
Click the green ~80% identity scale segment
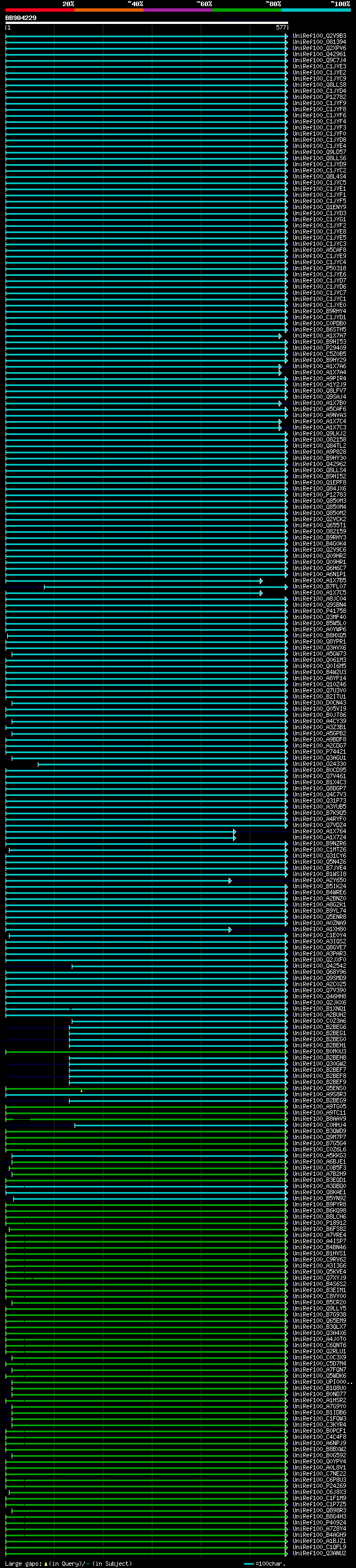click(x=247, y=10)
